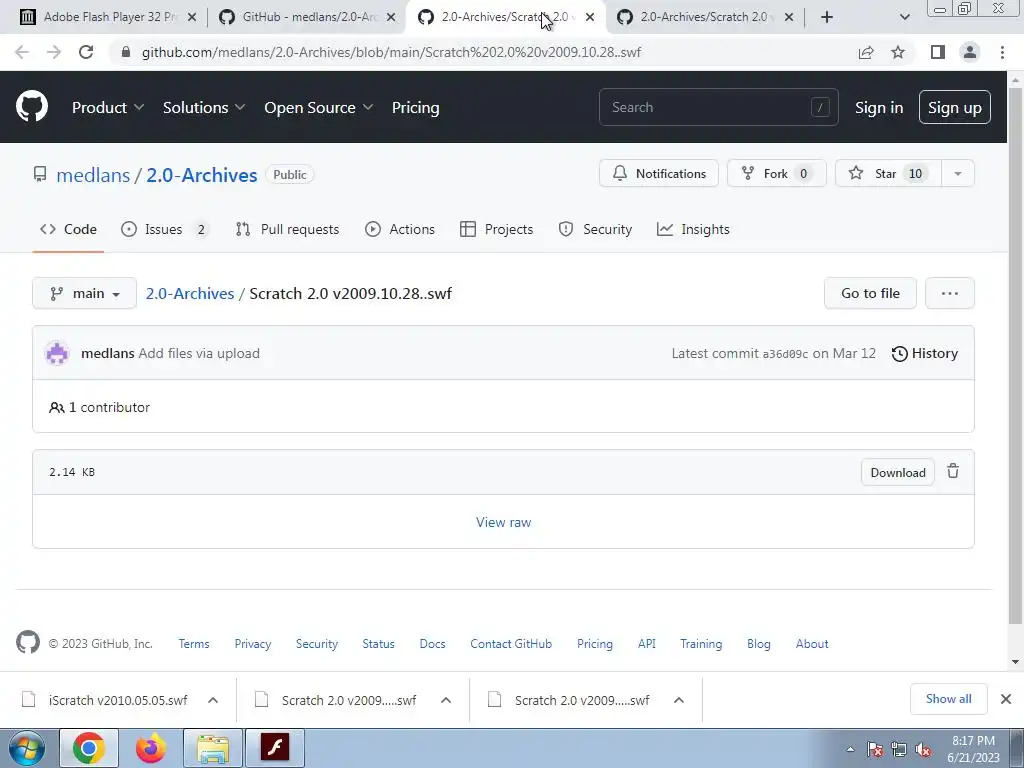Click the Go to file button
The height and width of the screenshot is (768, 1024).
pyautogui.click(x=870, y=293)
